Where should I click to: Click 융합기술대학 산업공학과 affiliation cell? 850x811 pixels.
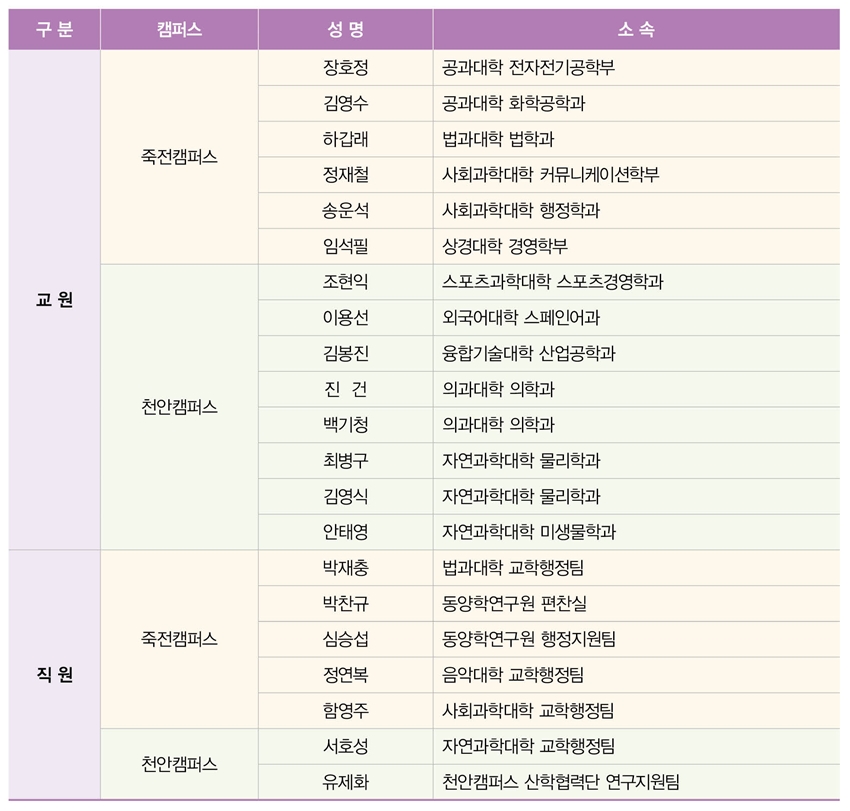tap(636, 353)
